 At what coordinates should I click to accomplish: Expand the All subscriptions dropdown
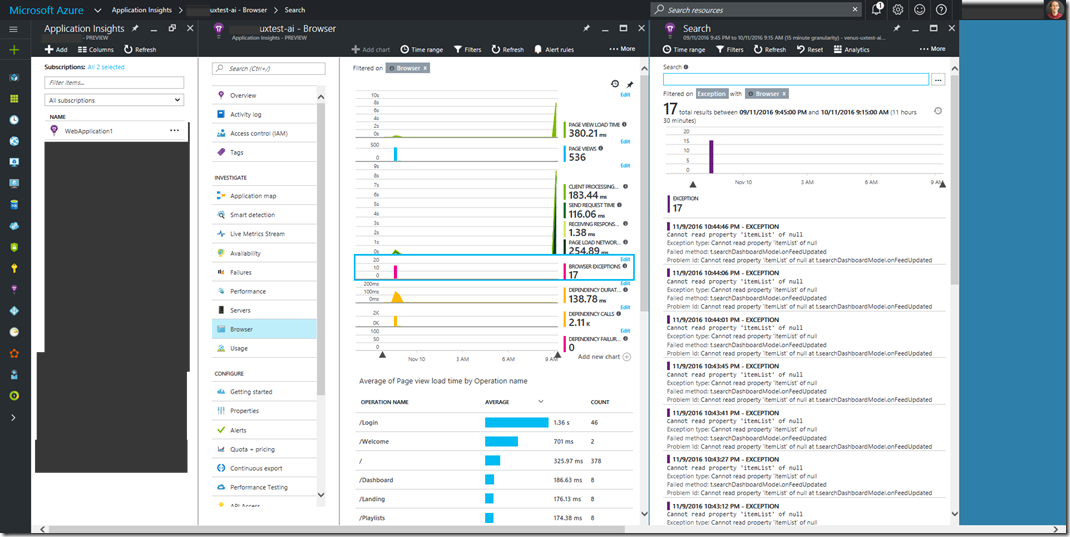[114, 100]
